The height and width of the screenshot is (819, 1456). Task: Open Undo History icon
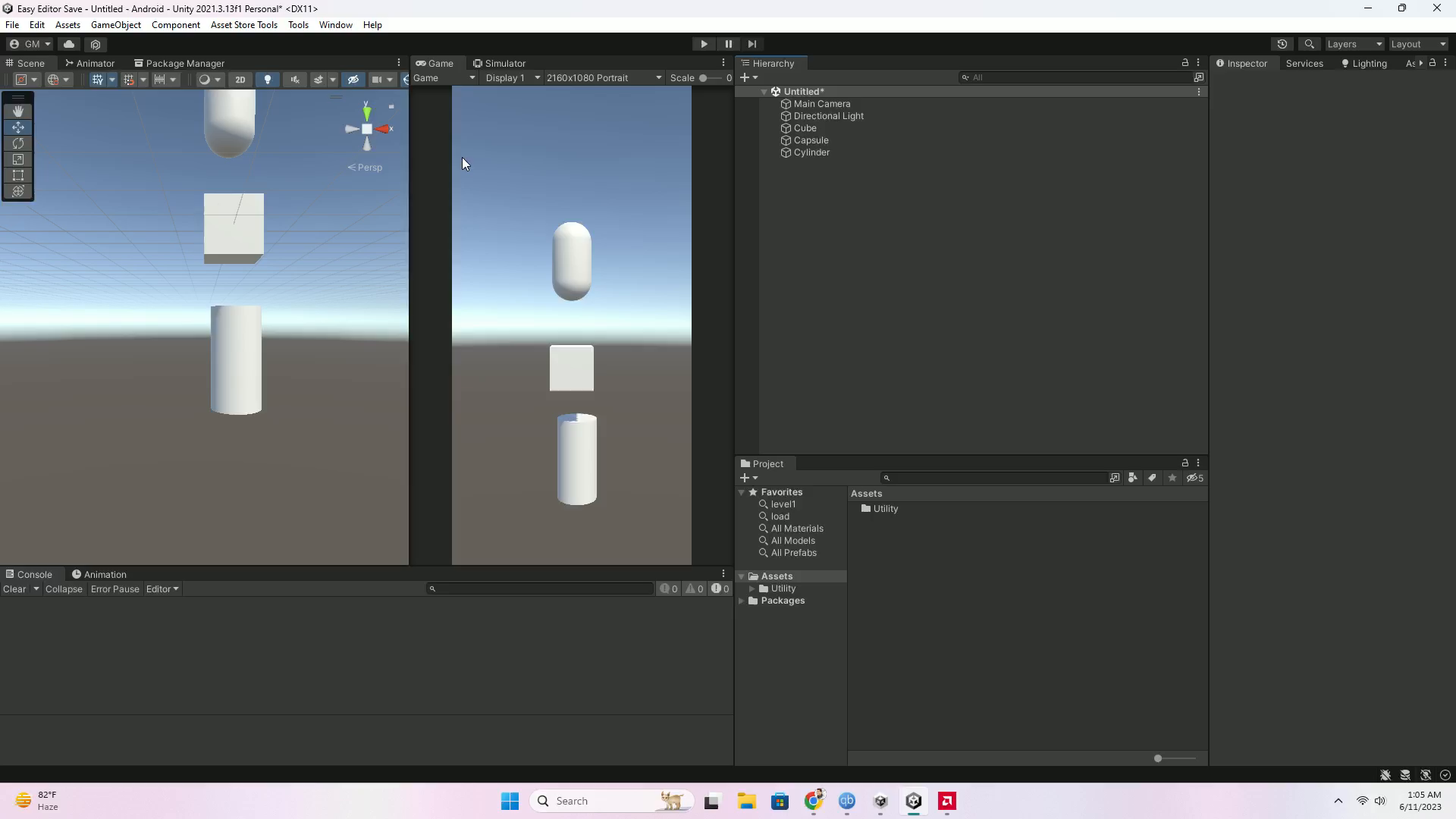click(1282, 44)
